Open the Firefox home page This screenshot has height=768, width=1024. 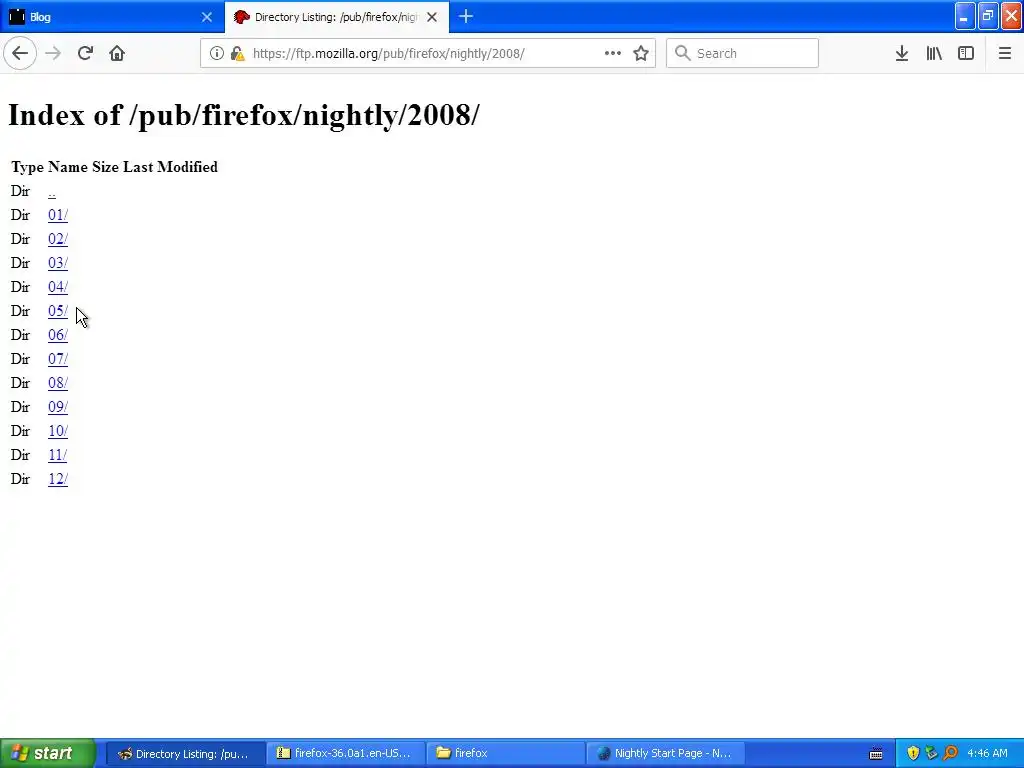pos(117,54)
